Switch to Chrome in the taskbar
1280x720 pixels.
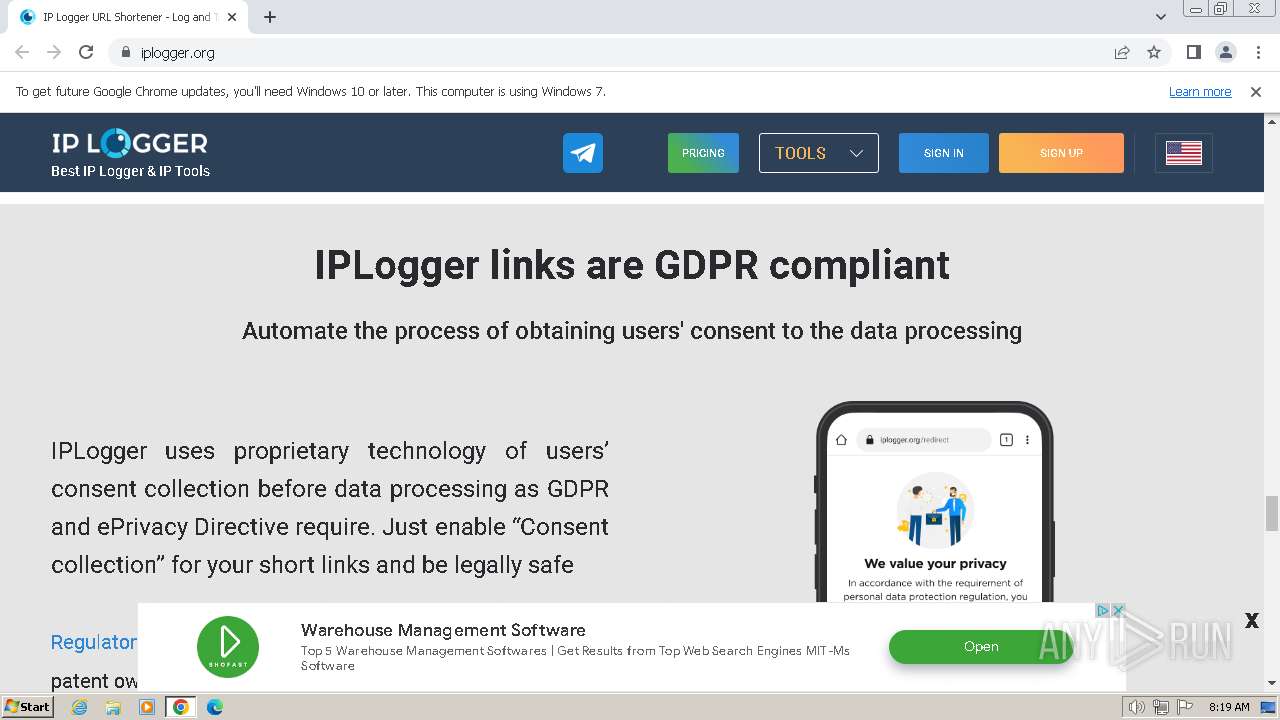[x=181, y=707]
